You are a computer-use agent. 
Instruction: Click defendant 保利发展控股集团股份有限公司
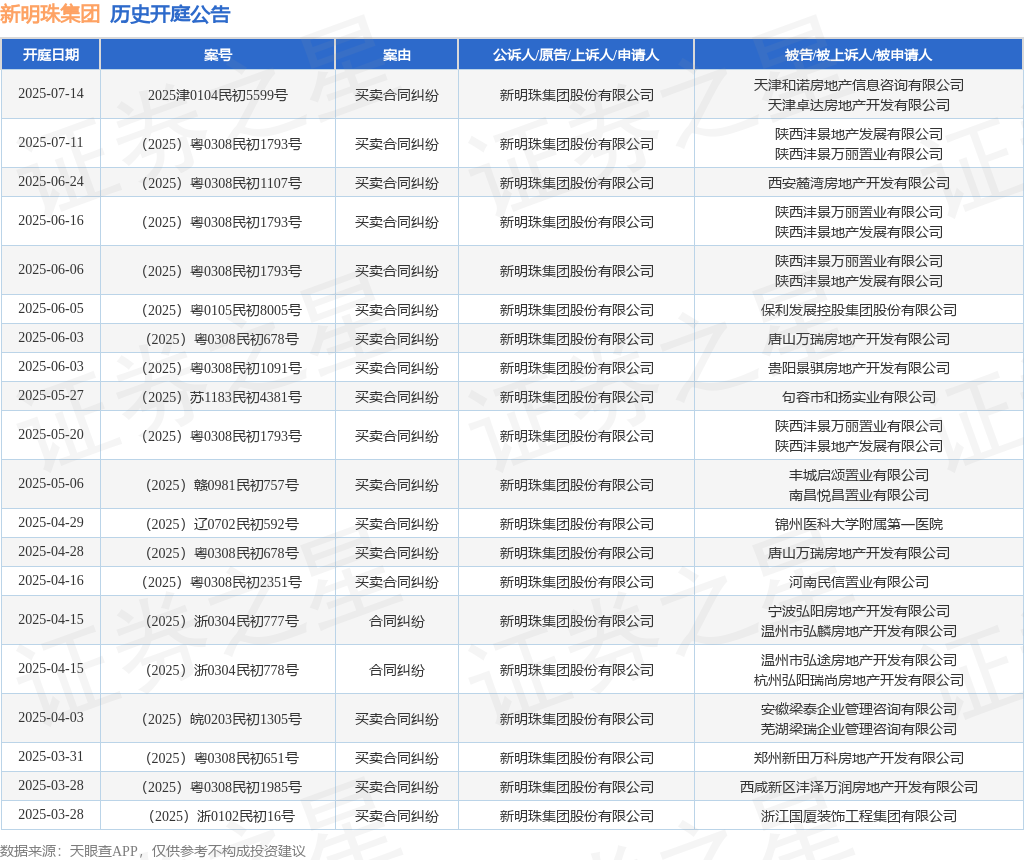coord(858,310)
